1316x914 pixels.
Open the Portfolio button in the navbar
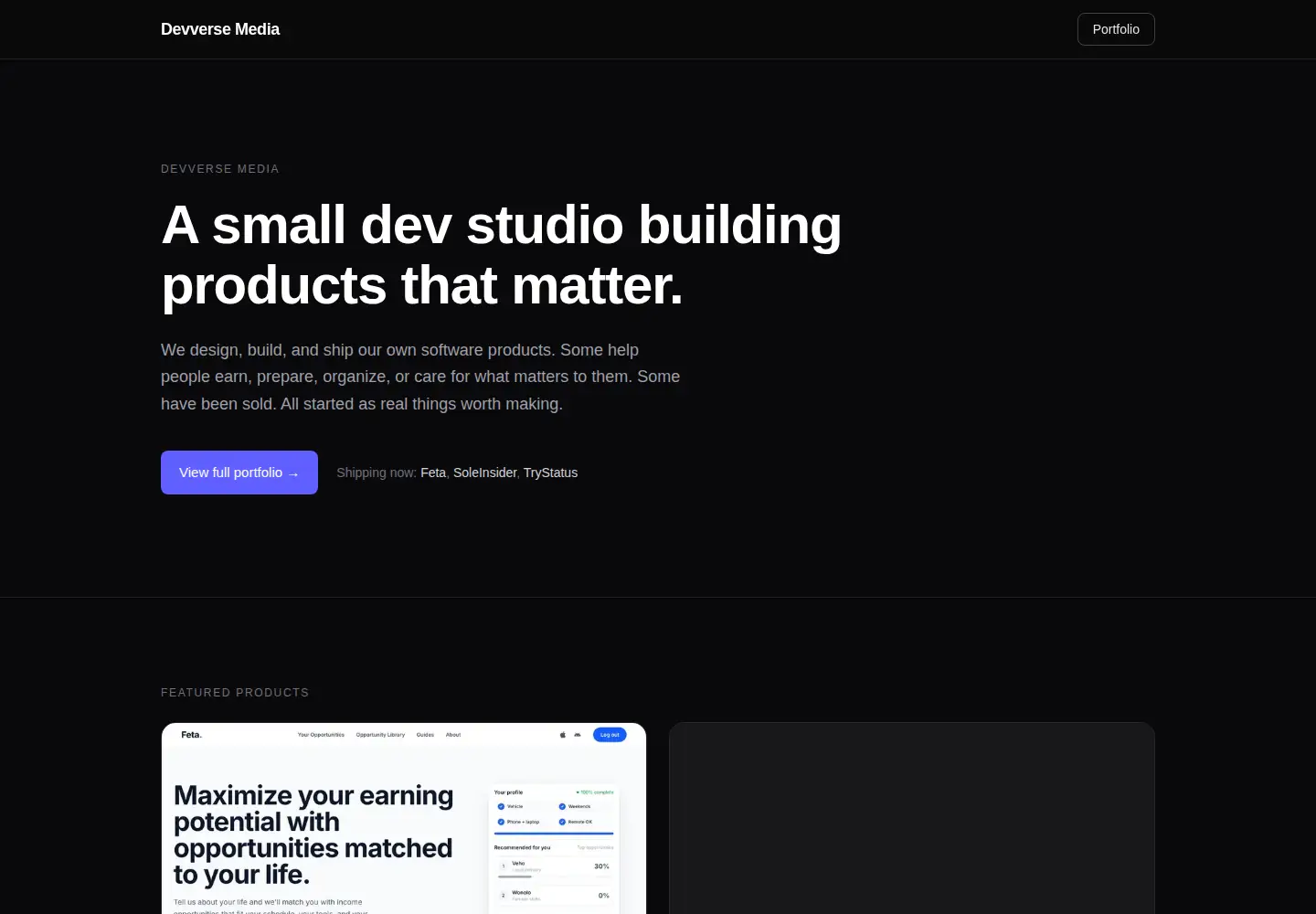click(1116, 29)
